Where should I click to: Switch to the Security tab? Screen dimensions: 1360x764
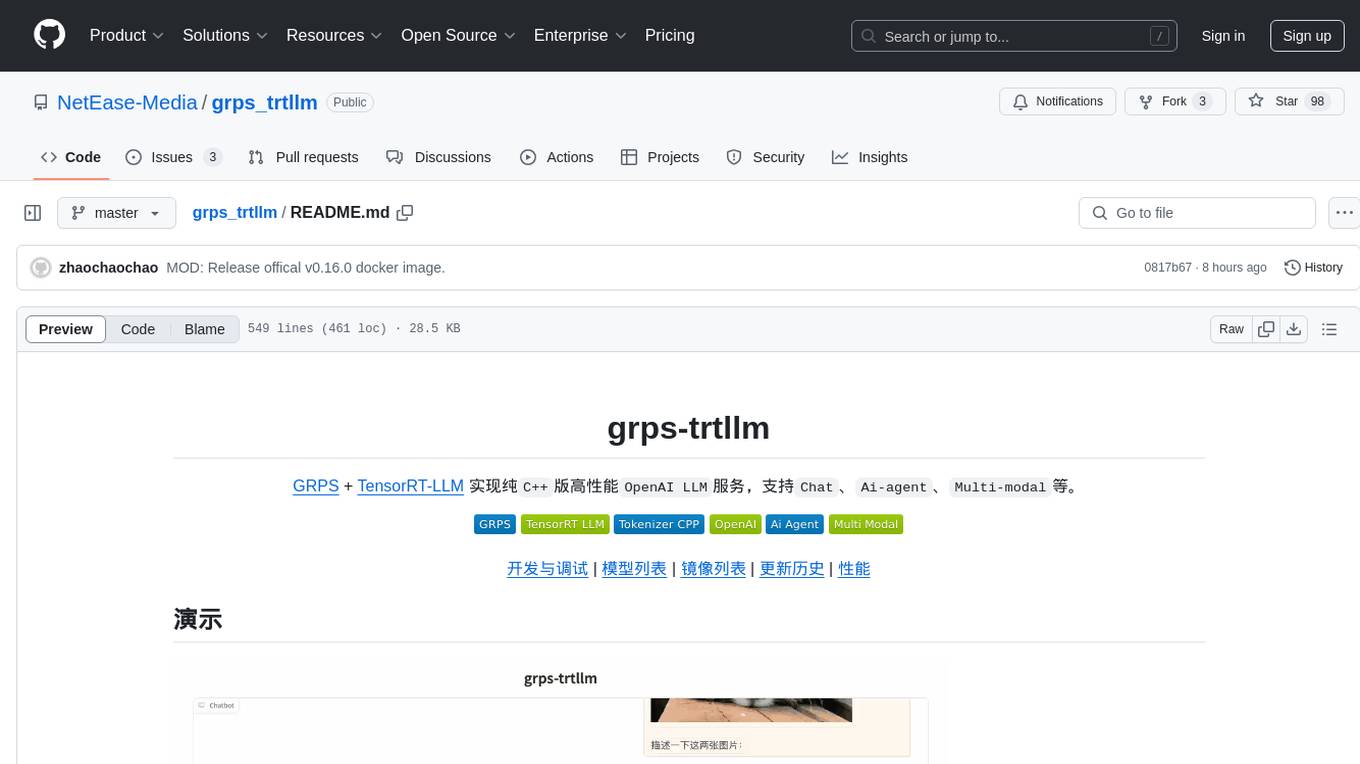(x=765, y=157)
